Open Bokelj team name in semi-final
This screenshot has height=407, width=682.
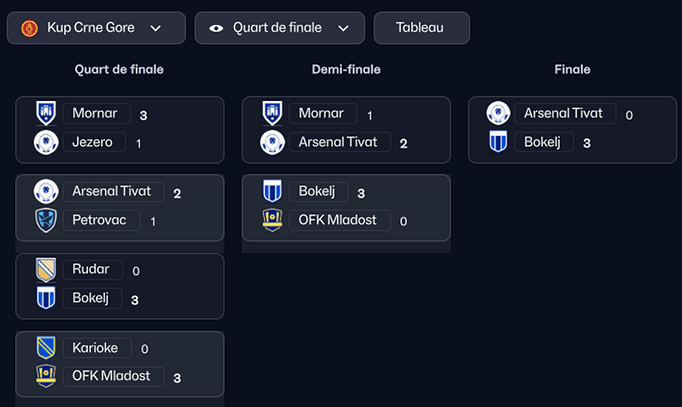(x=318, y=191)
